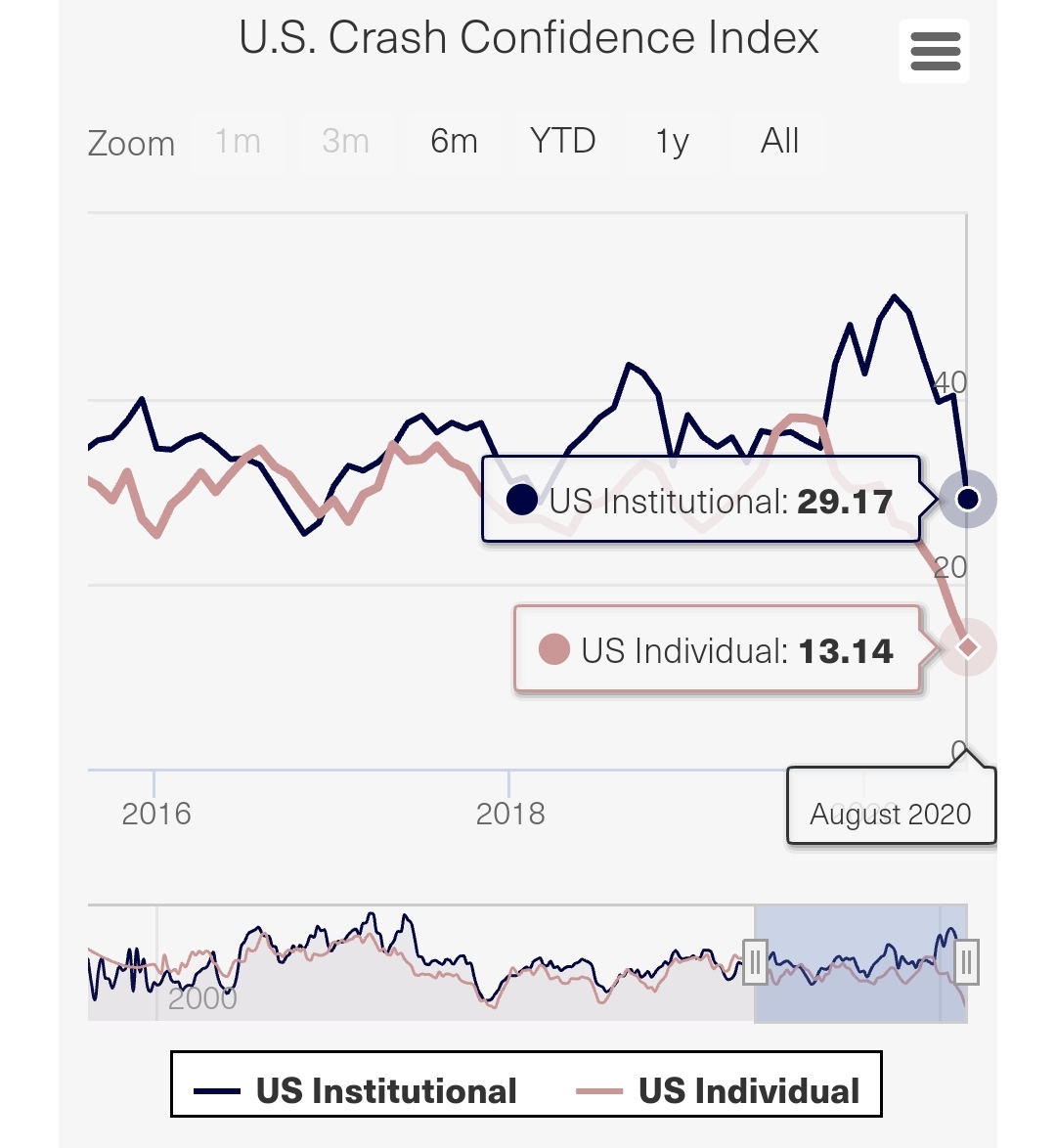Image resolution: width=1056 pixels, height=1148 pixels.
Task: Choose the 1y zoom range
Action: click(x=672, y=142)
